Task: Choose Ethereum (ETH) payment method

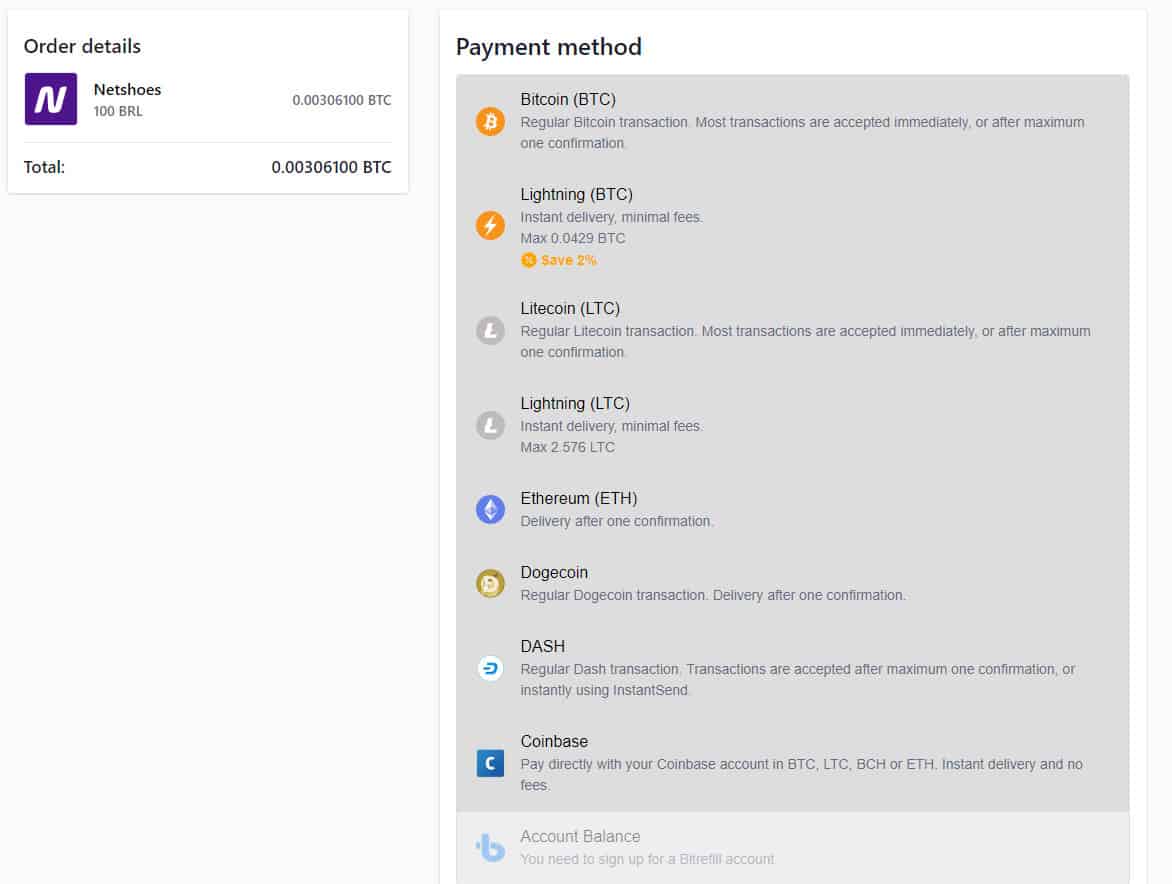Action: 792,510
